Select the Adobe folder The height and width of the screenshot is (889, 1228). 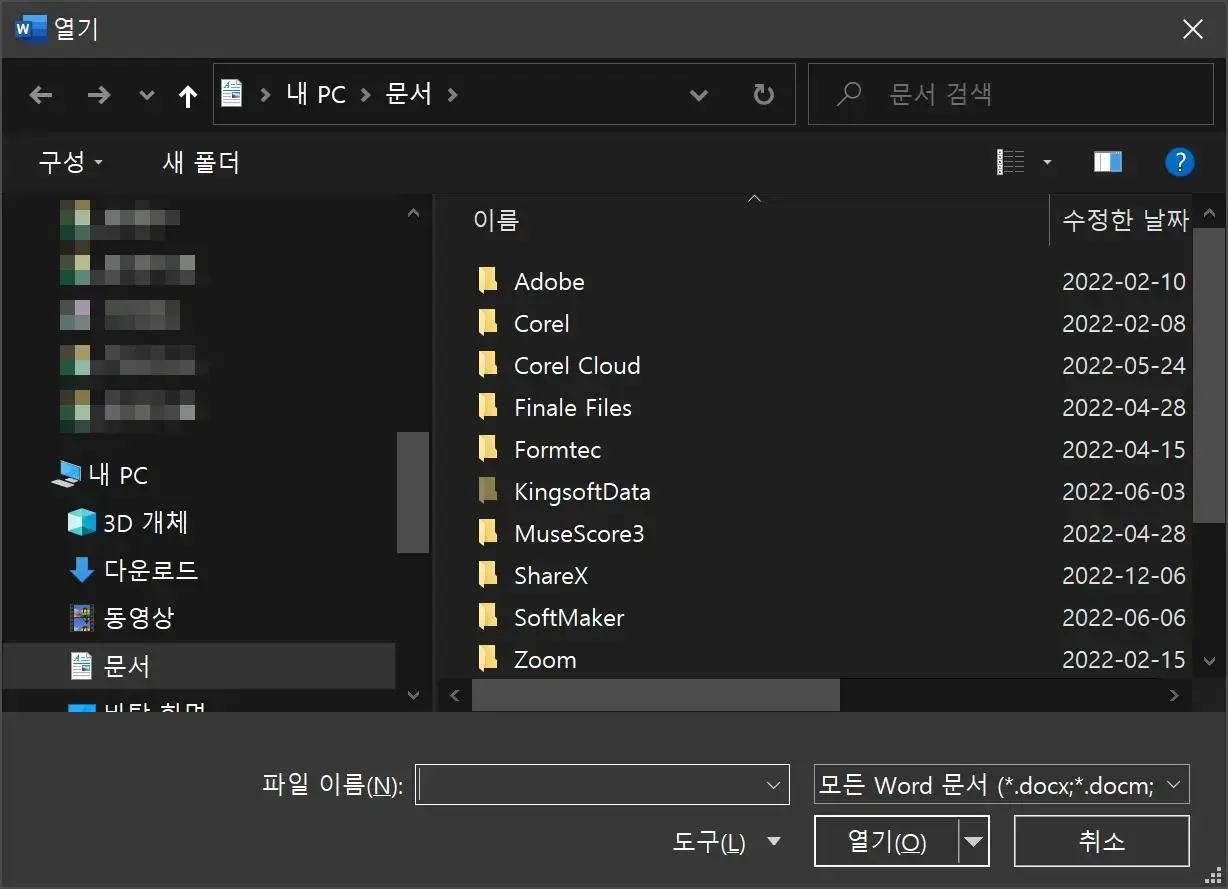coord(549,282)
